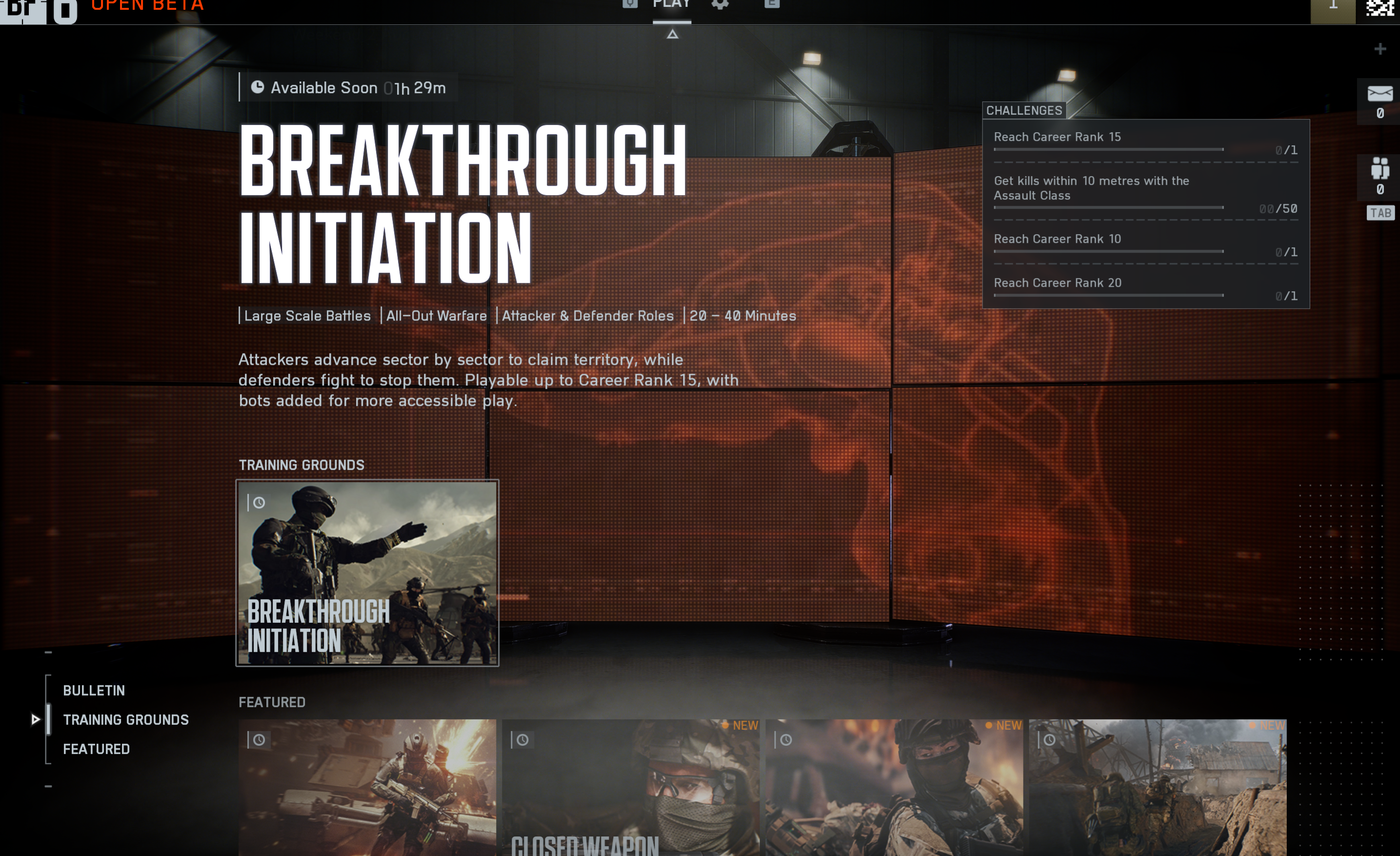1400x856 pixels.
Task: Click the All-Out Warfare tag
Action: [437, 316]
